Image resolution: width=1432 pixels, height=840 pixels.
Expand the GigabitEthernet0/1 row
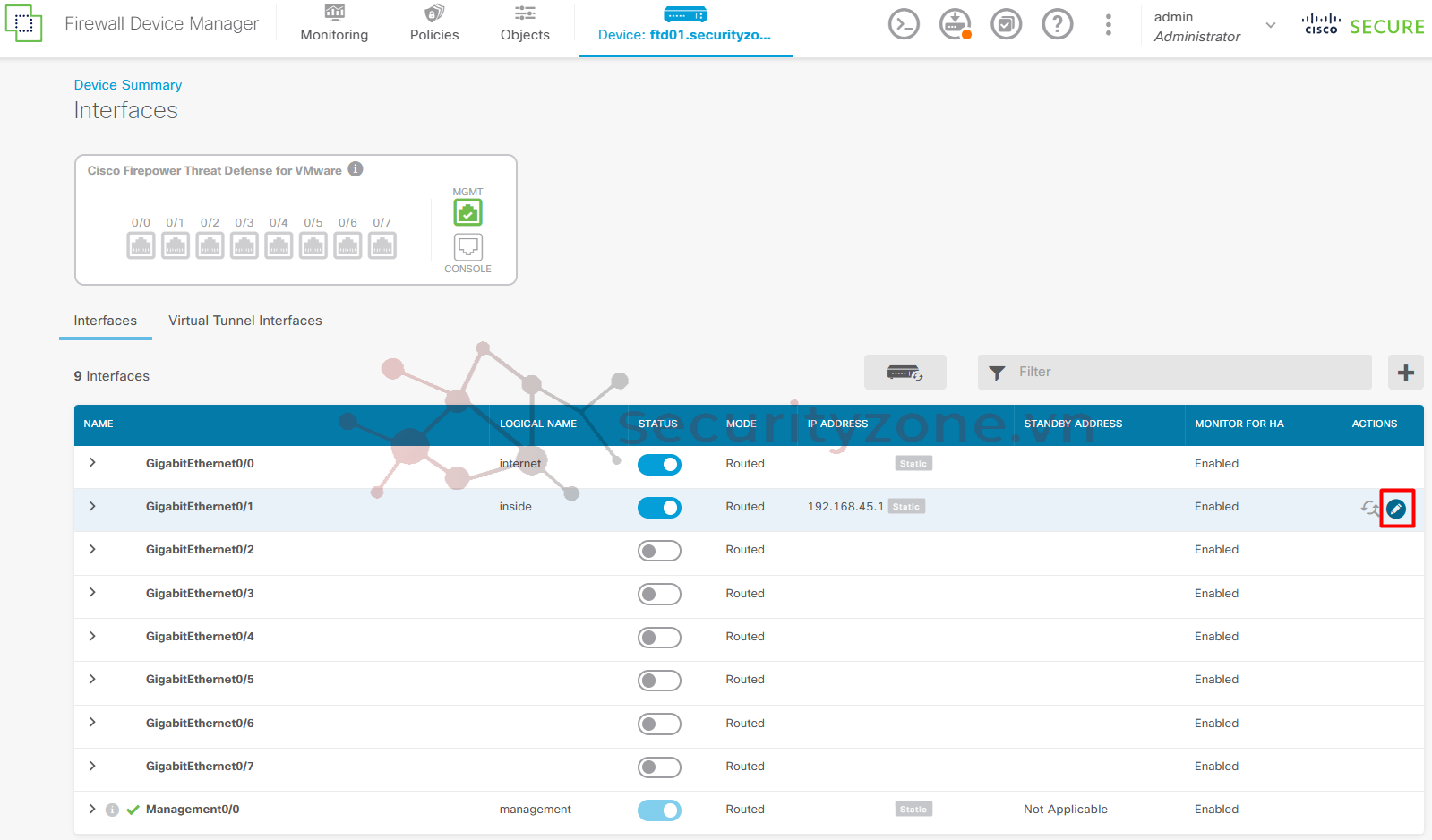(x=92, y=506)
